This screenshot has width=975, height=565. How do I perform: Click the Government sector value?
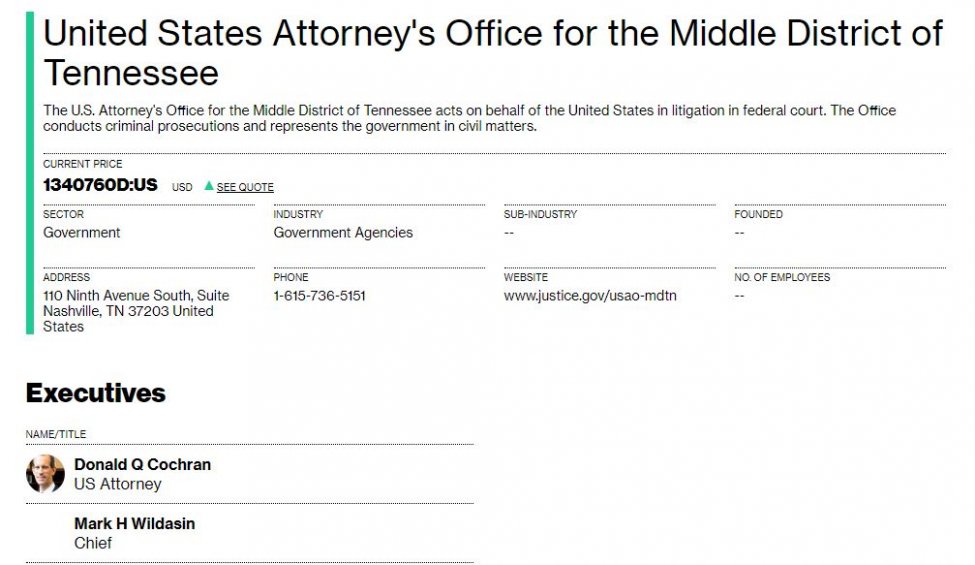pyautogui.click(x=81, y=232)
